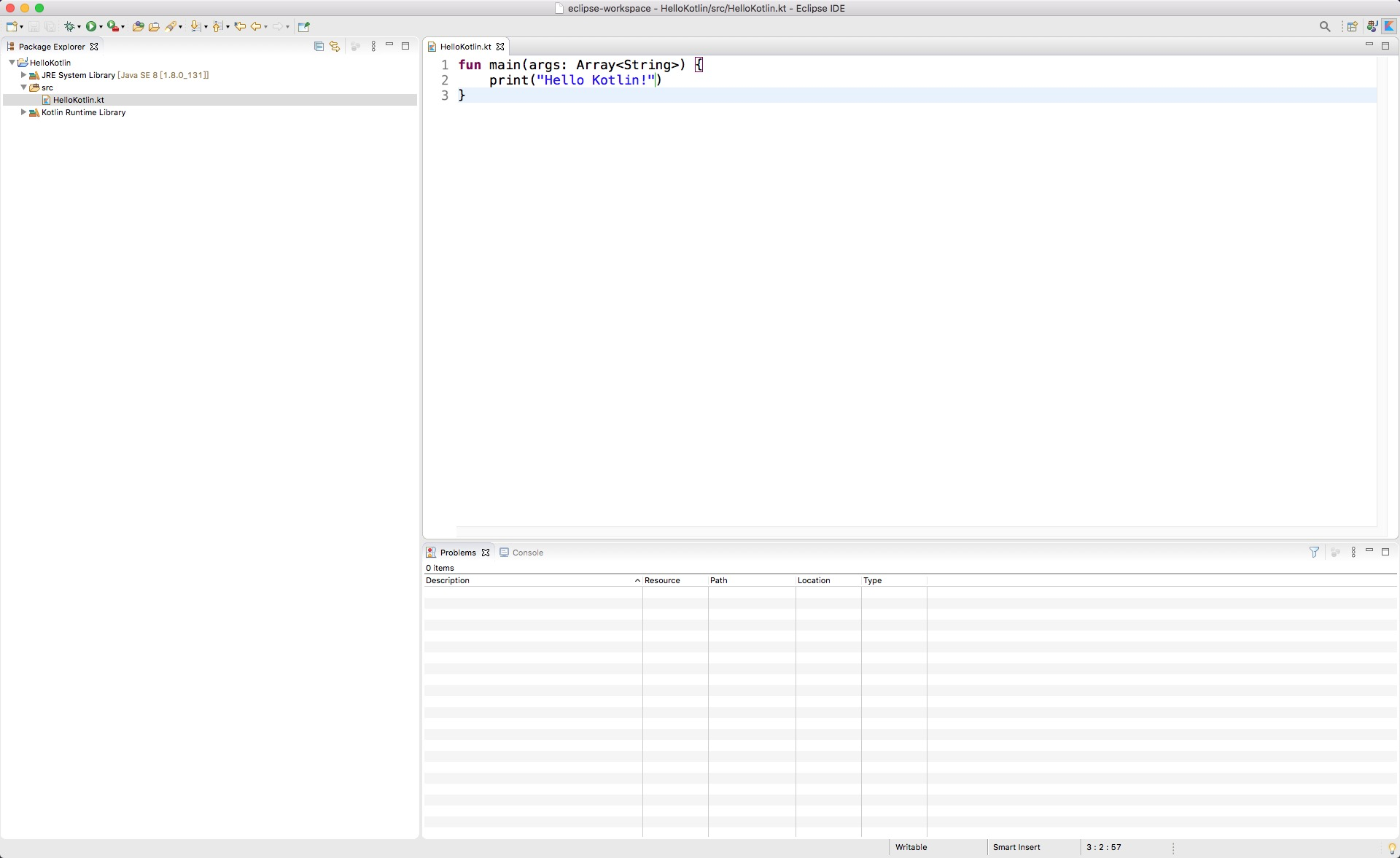Click the Open Task folder icon

click(x=154, y=26)
